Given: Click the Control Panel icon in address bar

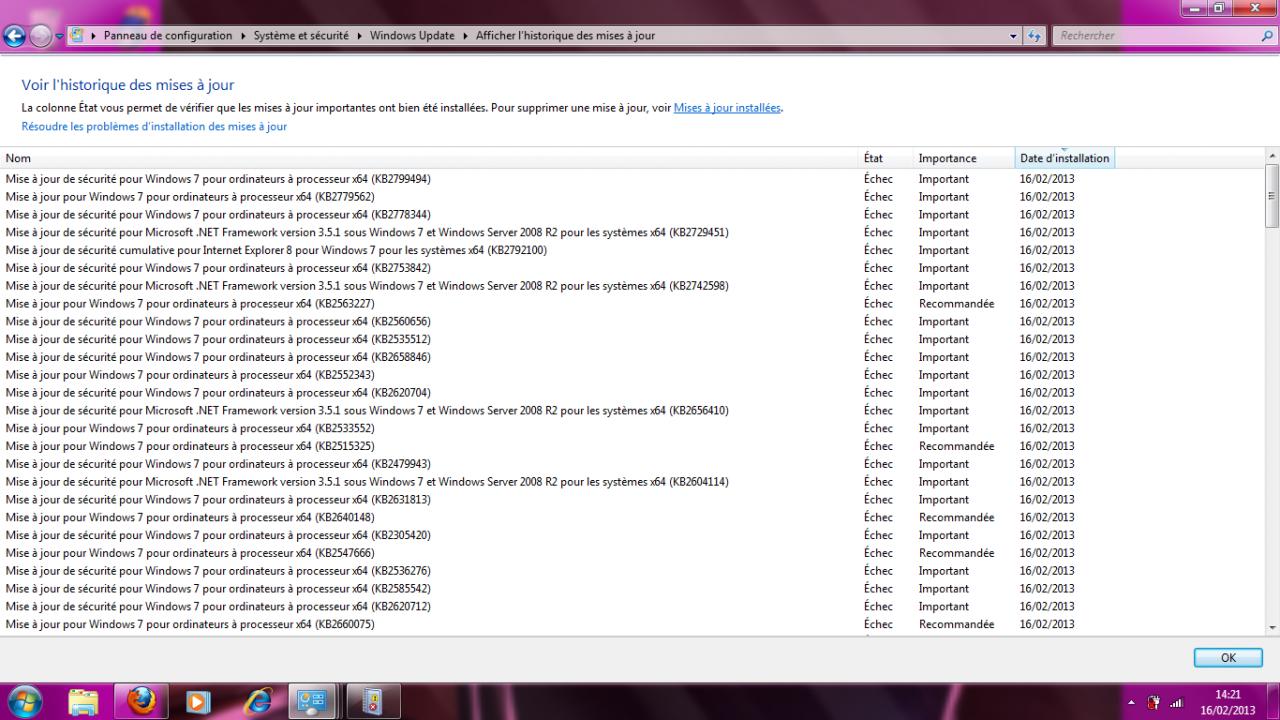Looking at the screenshot, I should (x=76, y=36).
